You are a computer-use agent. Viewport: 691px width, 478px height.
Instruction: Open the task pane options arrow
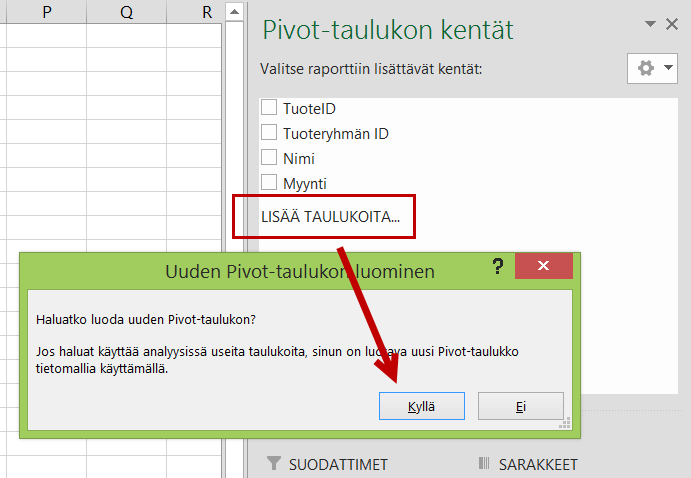(x=652, y=24)
